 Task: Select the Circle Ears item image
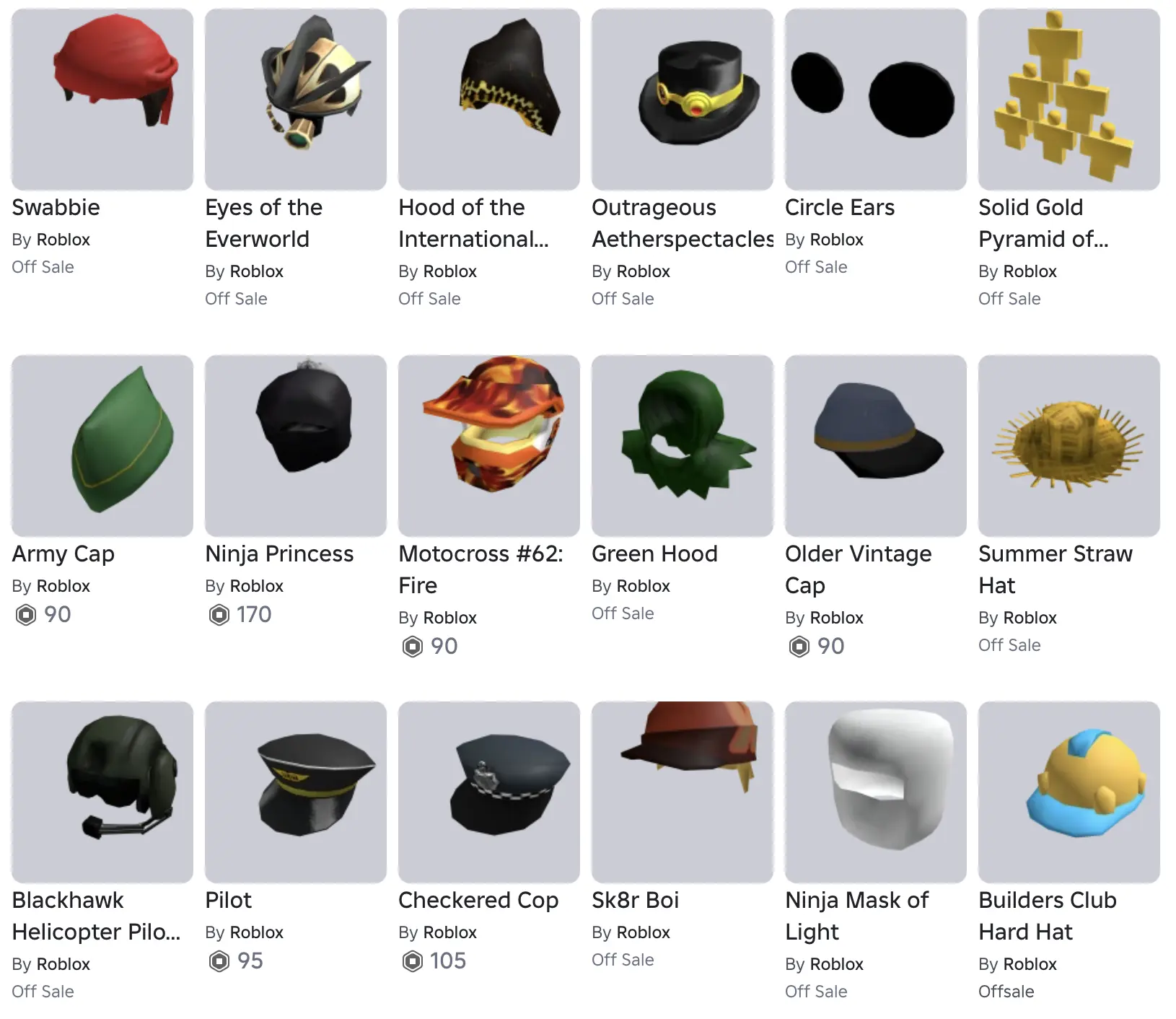[876, 100]
